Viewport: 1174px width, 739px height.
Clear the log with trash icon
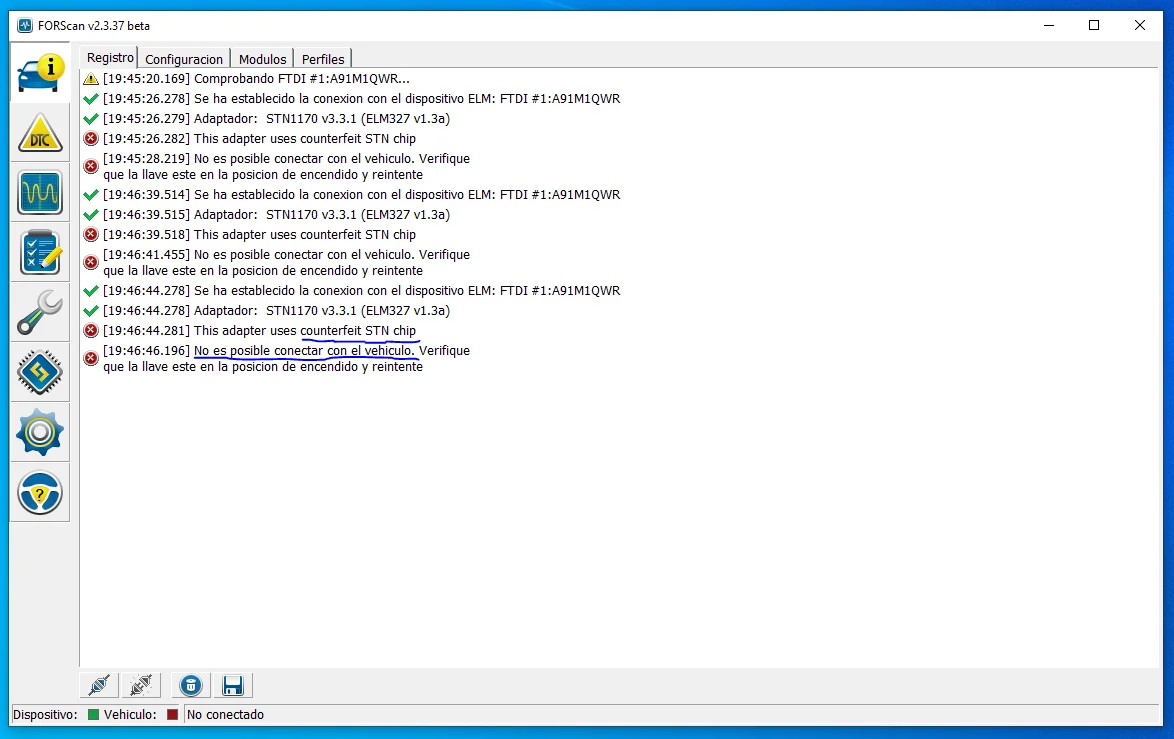pos(191,685)
